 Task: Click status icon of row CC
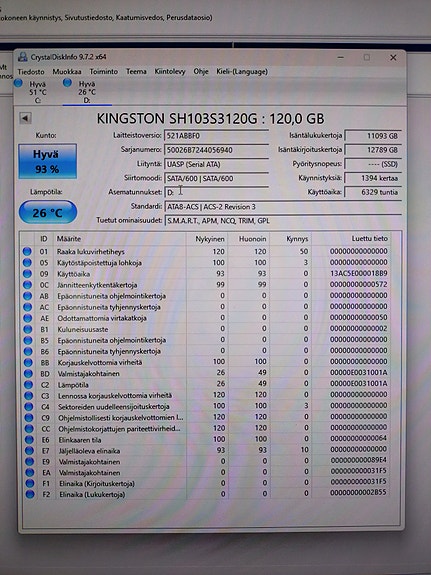(x=29, y=429)
